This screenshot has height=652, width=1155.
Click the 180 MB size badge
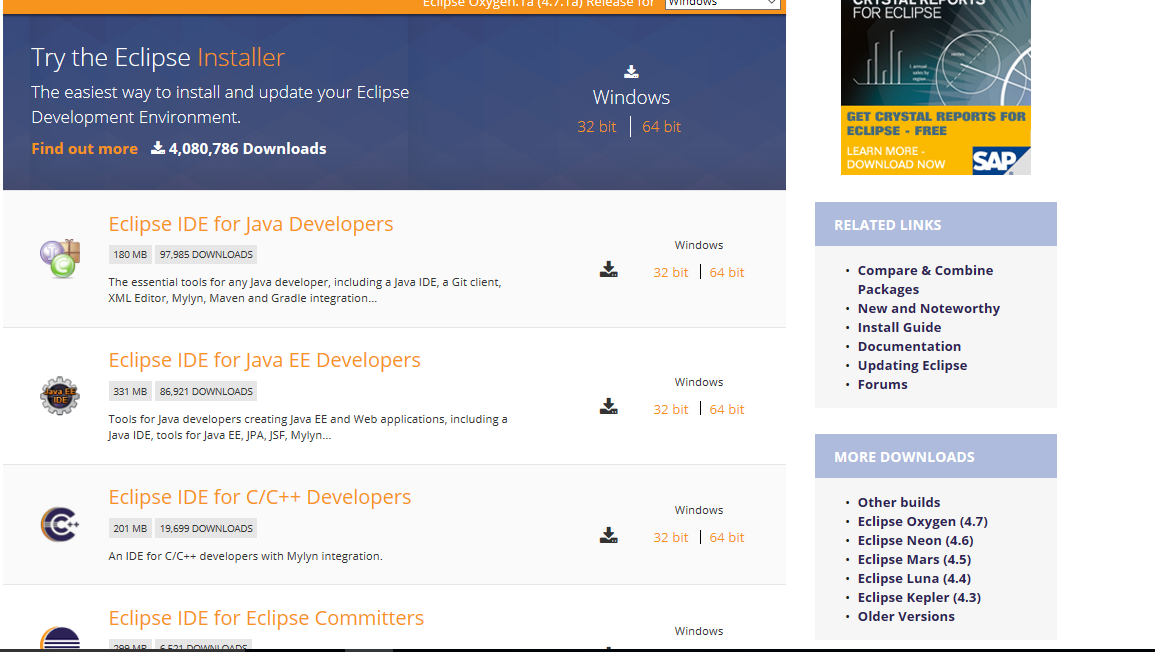(x=130, y=255)
